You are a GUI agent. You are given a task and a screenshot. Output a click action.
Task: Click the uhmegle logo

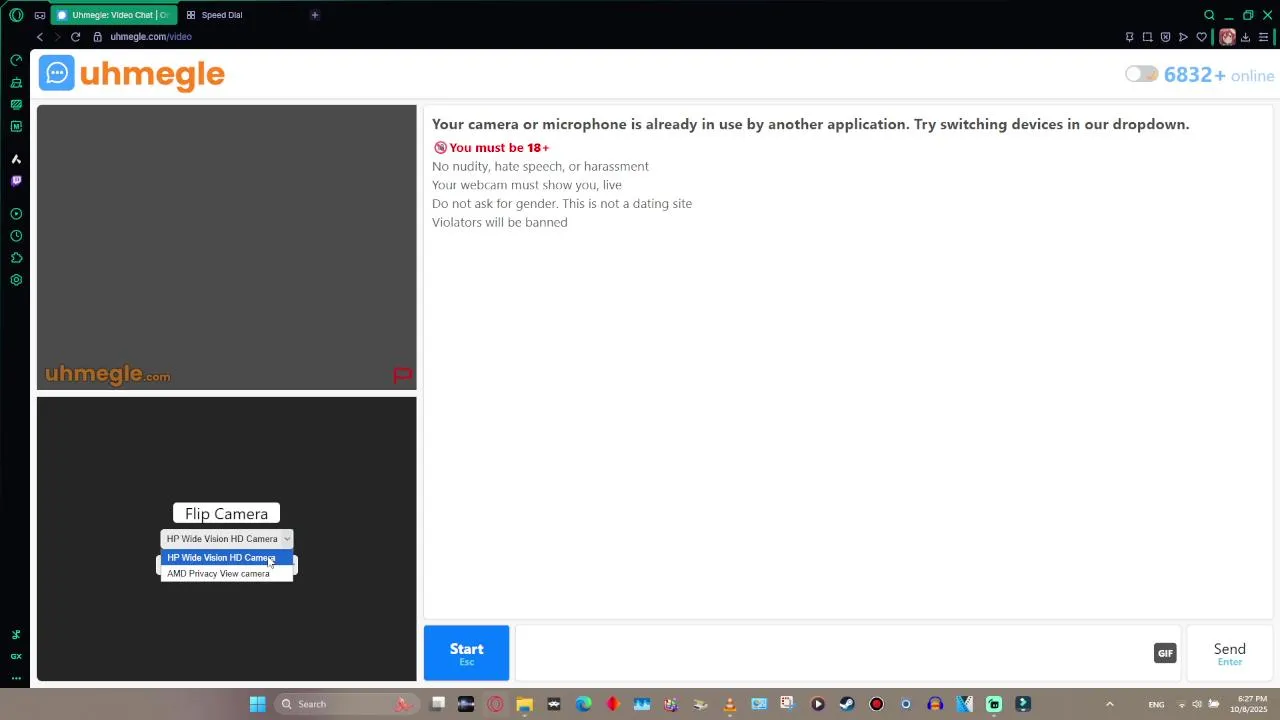click(132, 74)
